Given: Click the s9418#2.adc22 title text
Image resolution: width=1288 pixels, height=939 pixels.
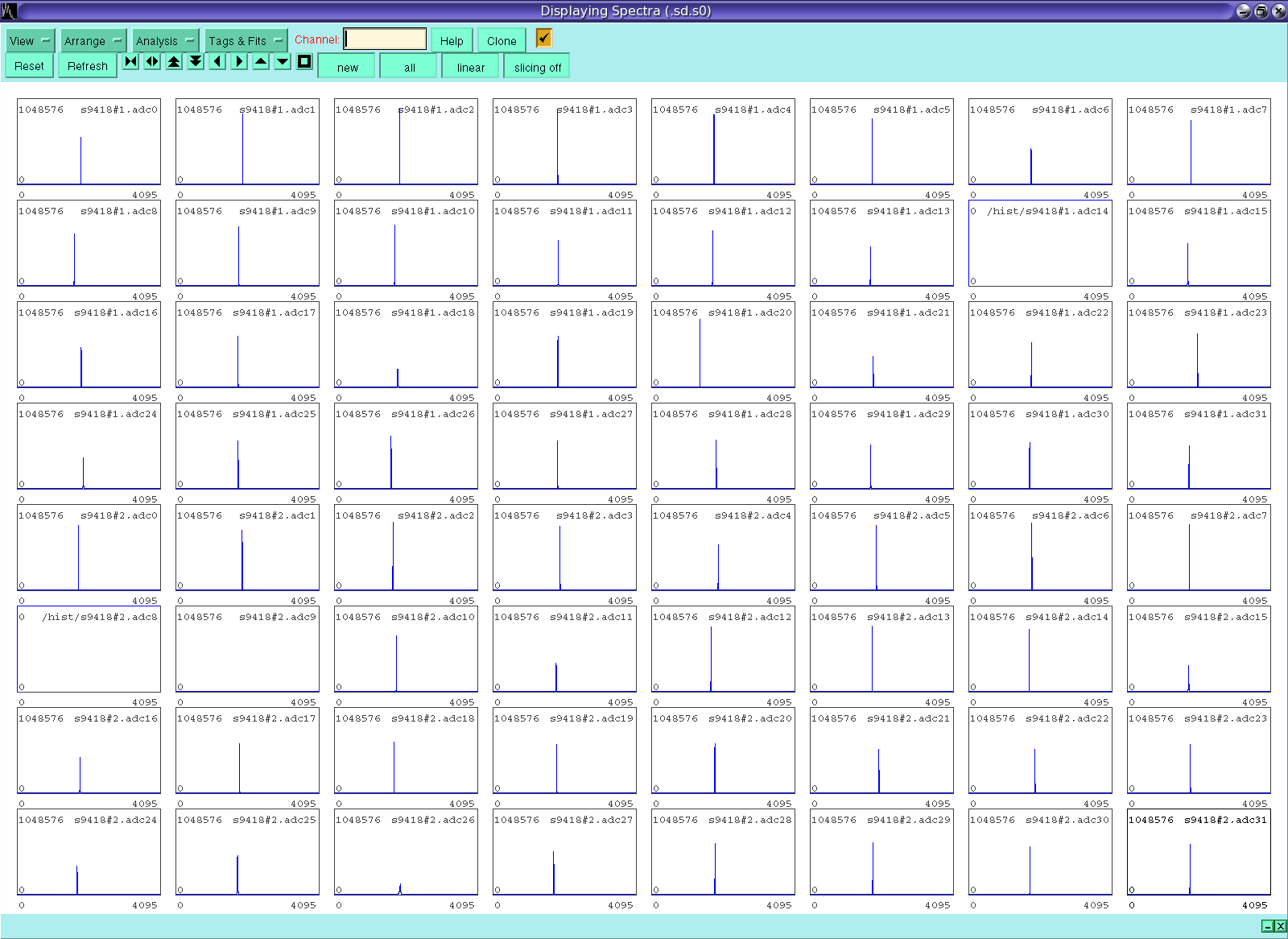Looking at the screenshot, I should point(1067,718).
